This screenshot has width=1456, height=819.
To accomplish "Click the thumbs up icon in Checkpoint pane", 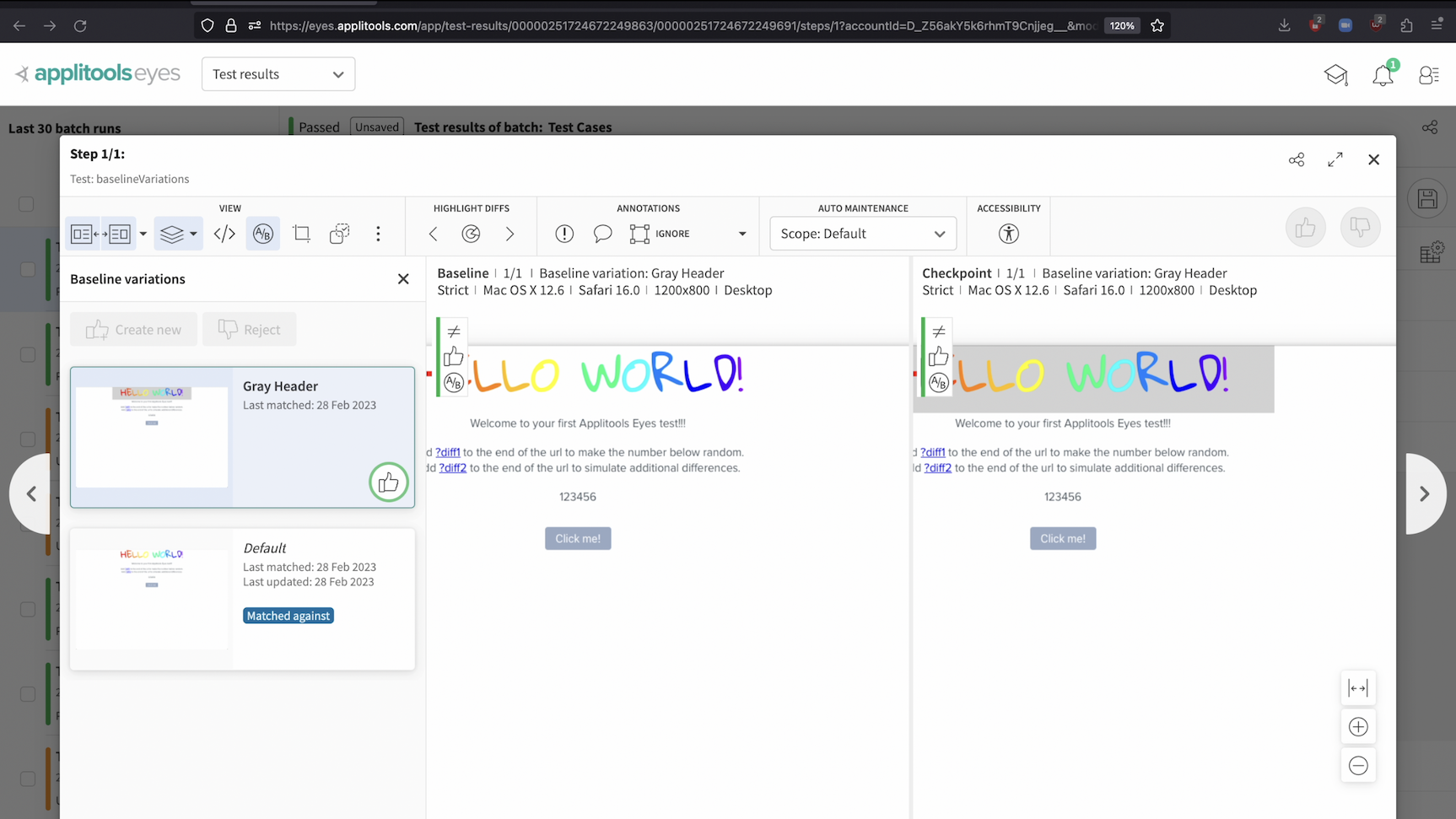I will point(939,356).
